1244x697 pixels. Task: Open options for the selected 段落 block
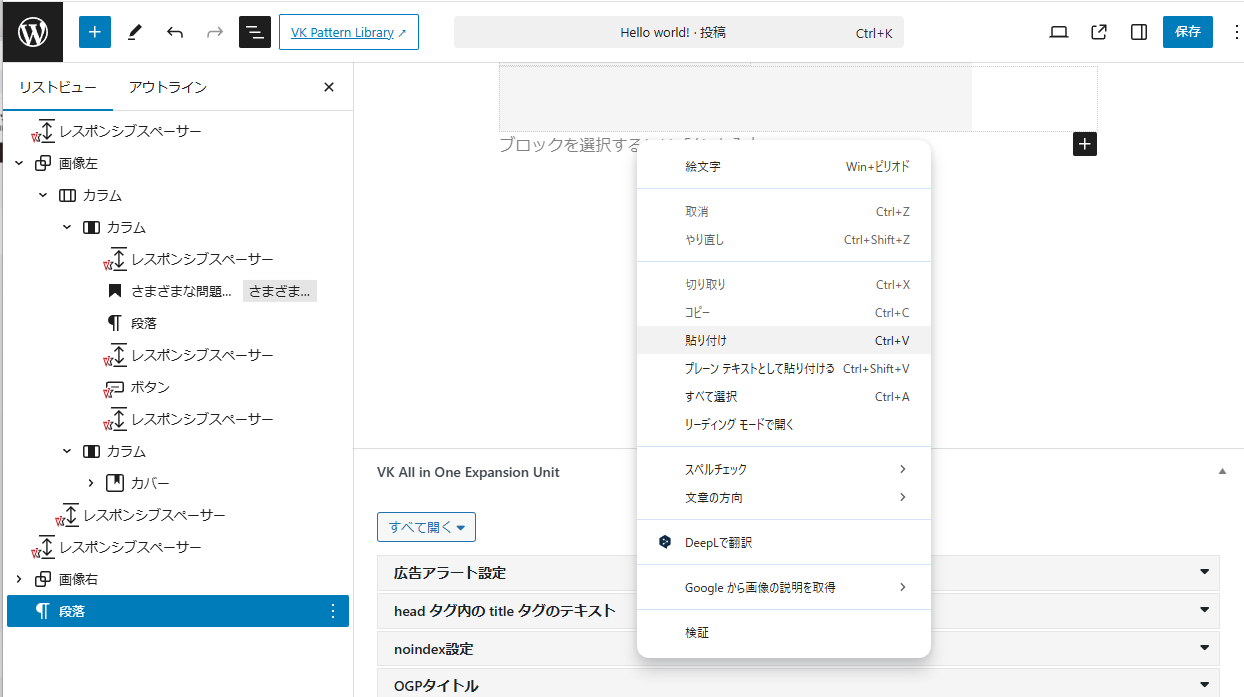333,611
